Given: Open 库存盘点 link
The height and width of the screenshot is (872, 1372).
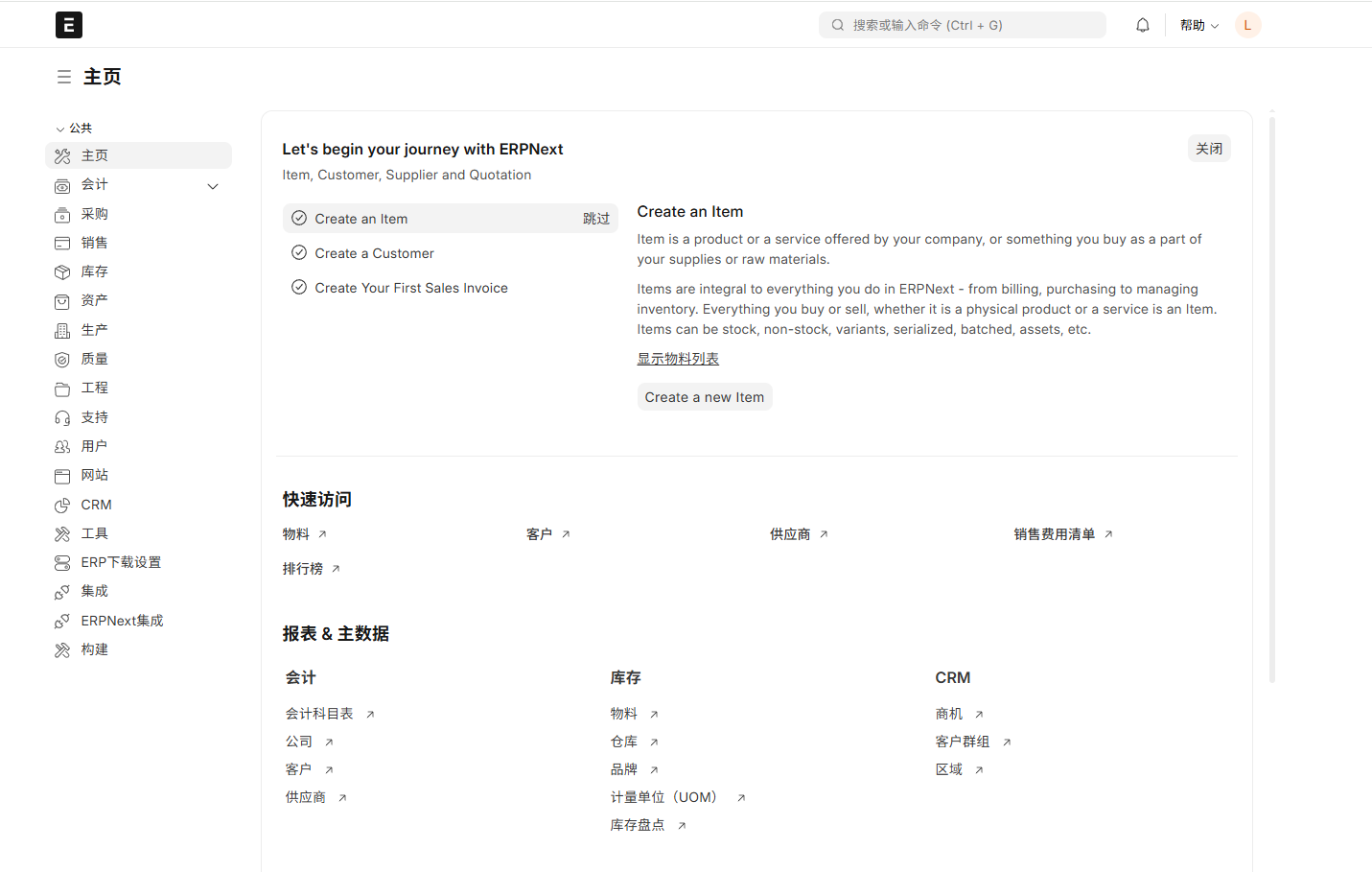Looking at the screenshot, I should [638, 825].
